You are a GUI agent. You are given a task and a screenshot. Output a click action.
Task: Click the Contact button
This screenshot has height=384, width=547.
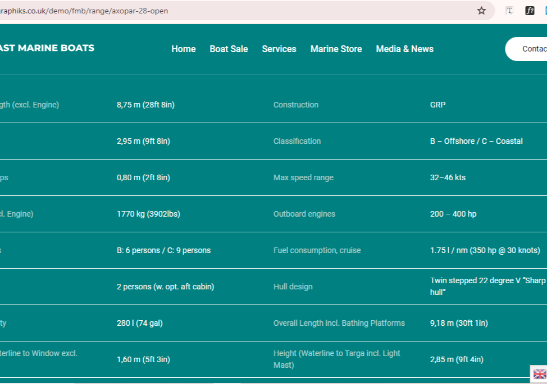tap(526, 49)
